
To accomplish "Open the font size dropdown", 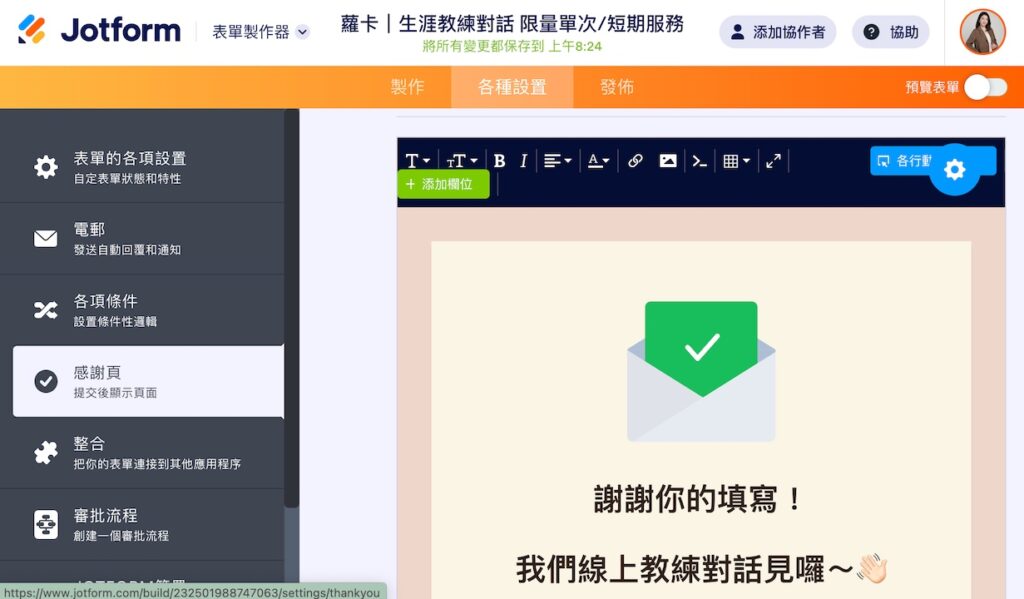I will point(462,161).
